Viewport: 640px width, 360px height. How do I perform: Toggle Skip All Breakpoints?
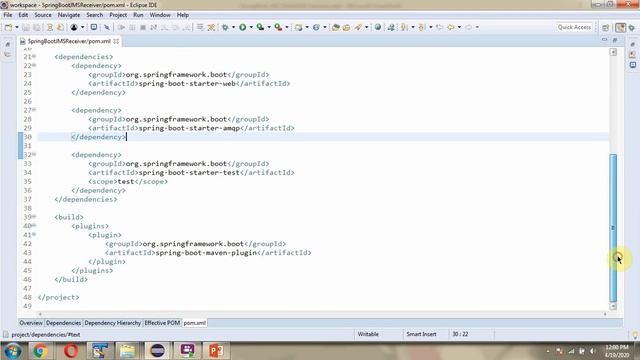click(x=107, y=27)
